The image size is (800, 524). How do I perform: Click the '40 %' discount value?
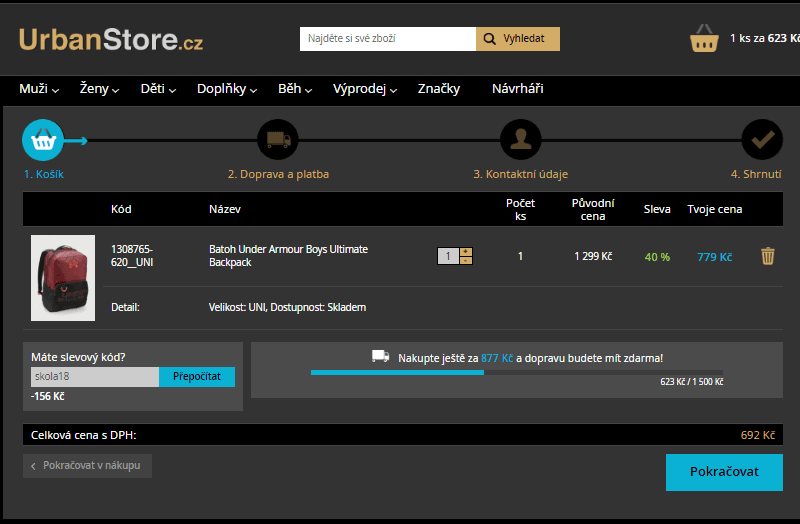point(657,257)
